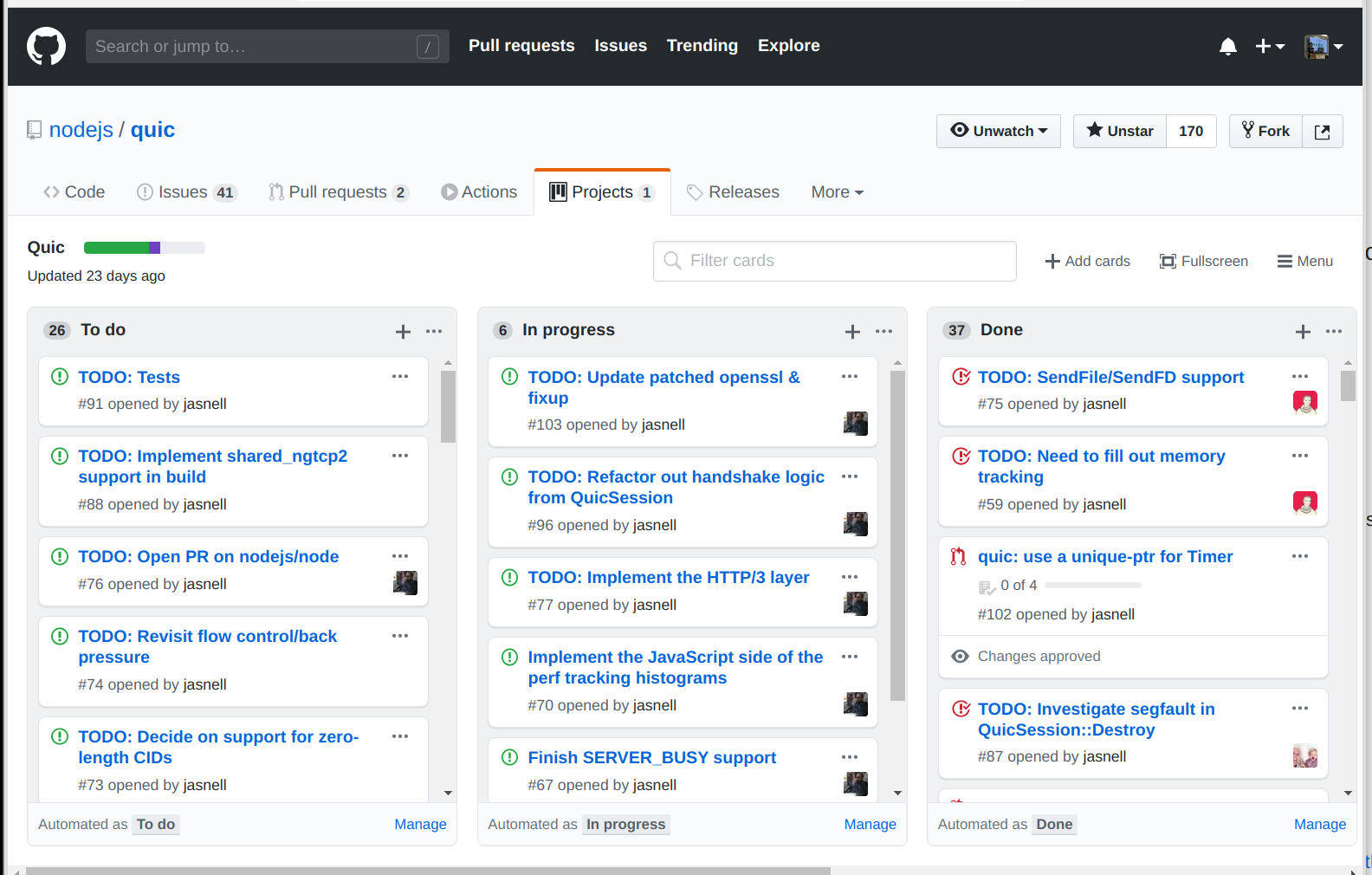Open card menu for SendFile/SendFD support
This screenshot has height=875, width=1372.
1300,376
